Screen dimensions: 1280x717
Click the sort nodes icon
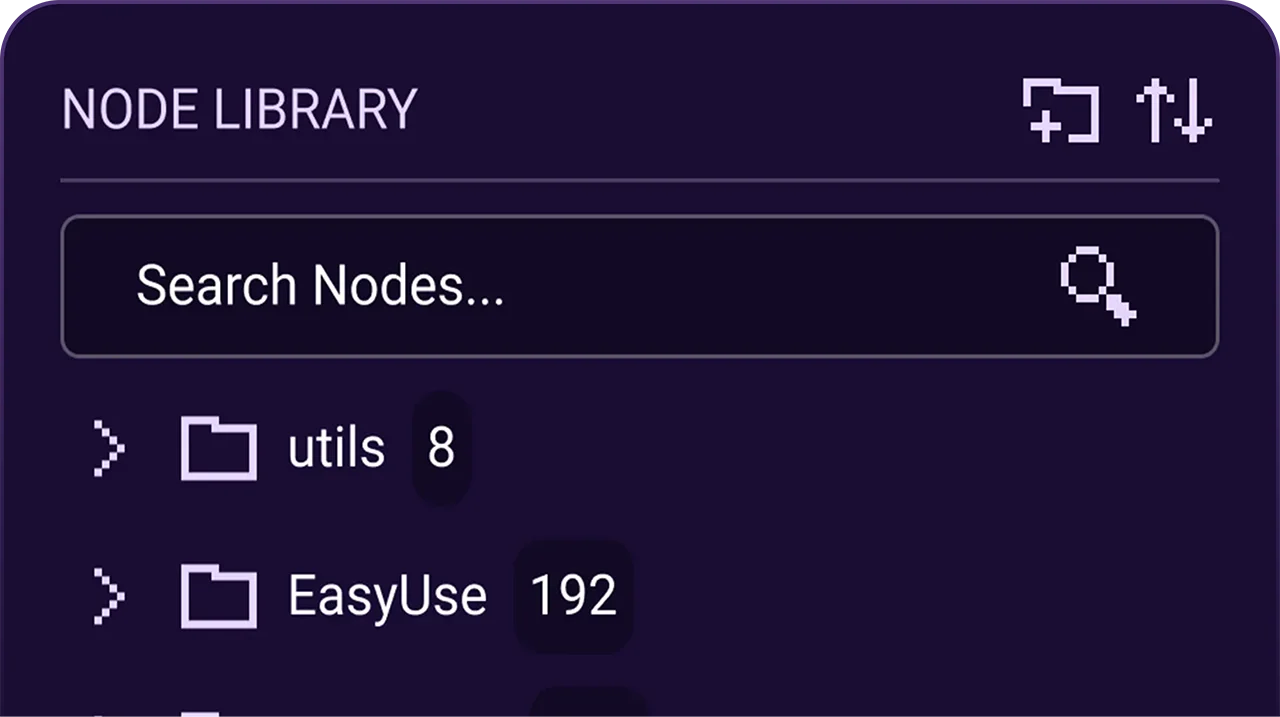tap(1174, 110)
